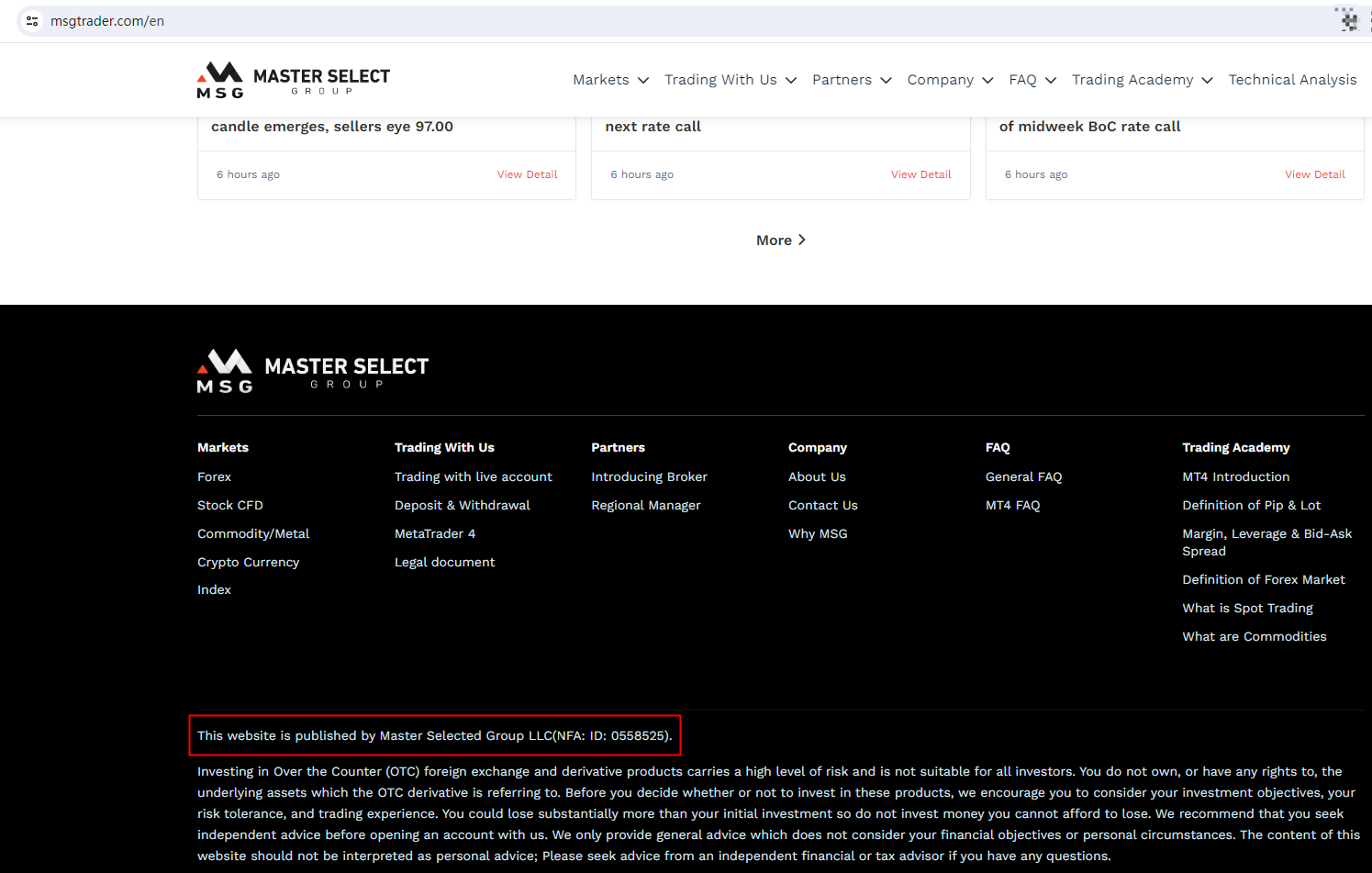The image size is (1372, 873).
Task: Open Margin, Leverage & Bid-Ask Spread link
Action: click(1266, 543)
